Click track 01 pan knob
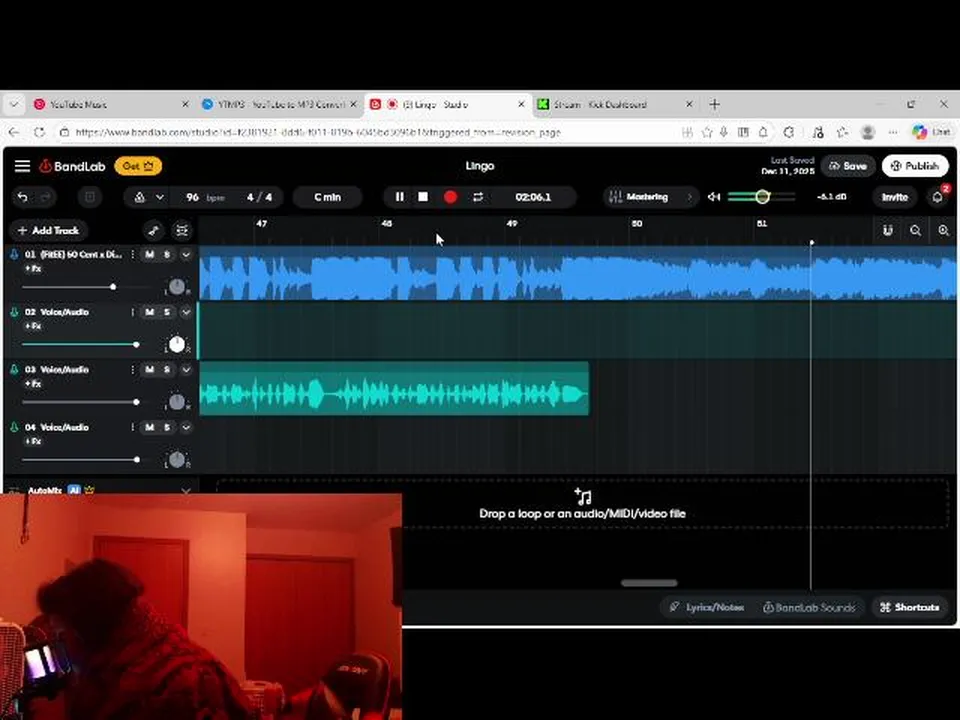Image resolution: width=960 pixels, height=720 pixels. click(176, 287)
